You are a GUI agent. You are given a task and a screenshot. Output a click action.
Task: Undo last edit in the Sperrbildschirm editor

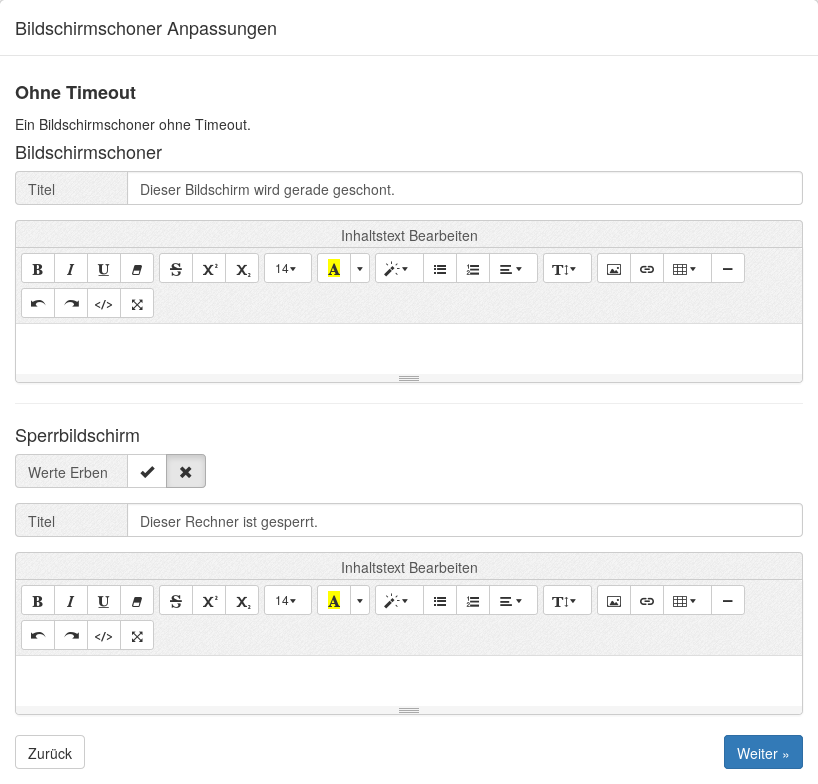(38, 636)
